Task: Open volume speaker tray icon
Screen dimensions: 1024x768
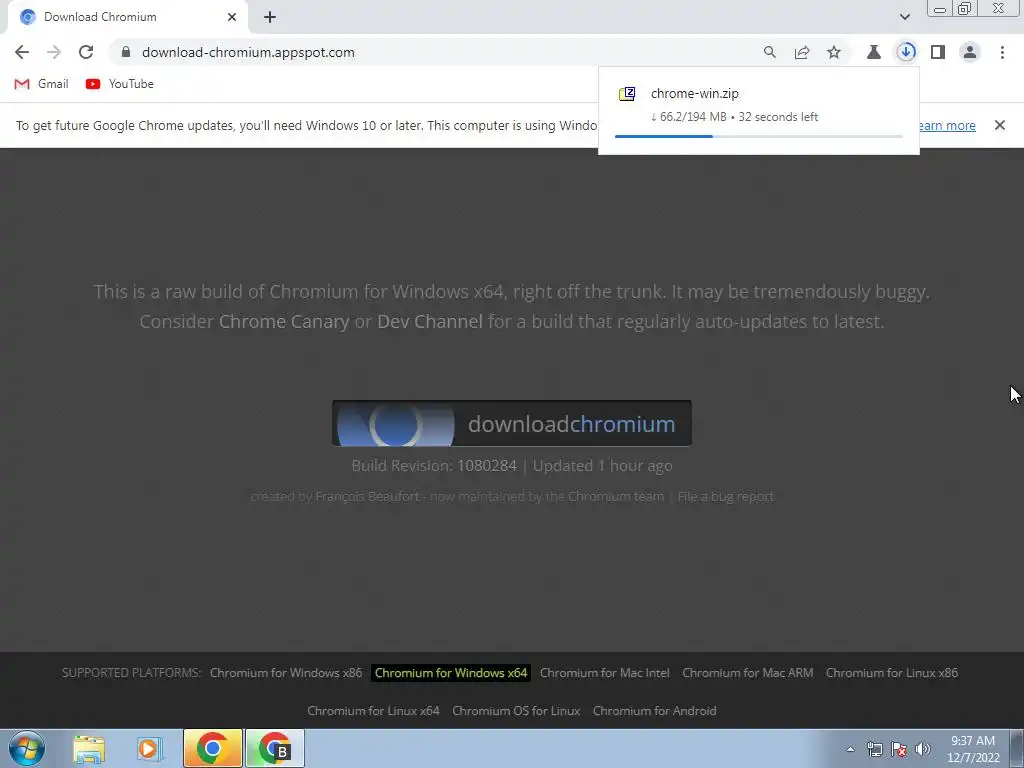Action: pyautogui.click(x=923, y=750)
